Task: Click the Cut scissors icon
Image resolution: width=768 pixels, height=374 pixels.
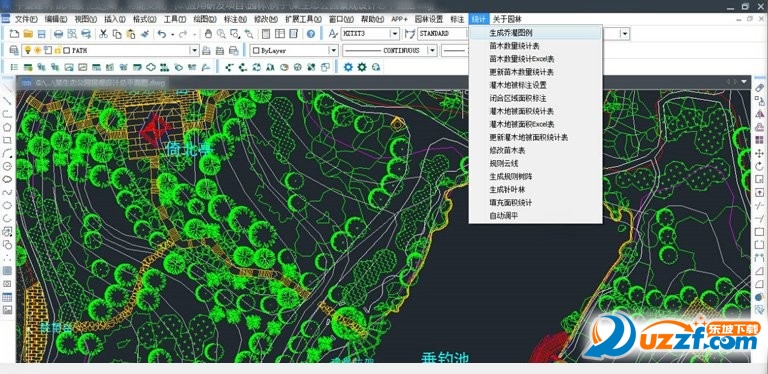Action: pyautogui.click(x=103, y=34)
